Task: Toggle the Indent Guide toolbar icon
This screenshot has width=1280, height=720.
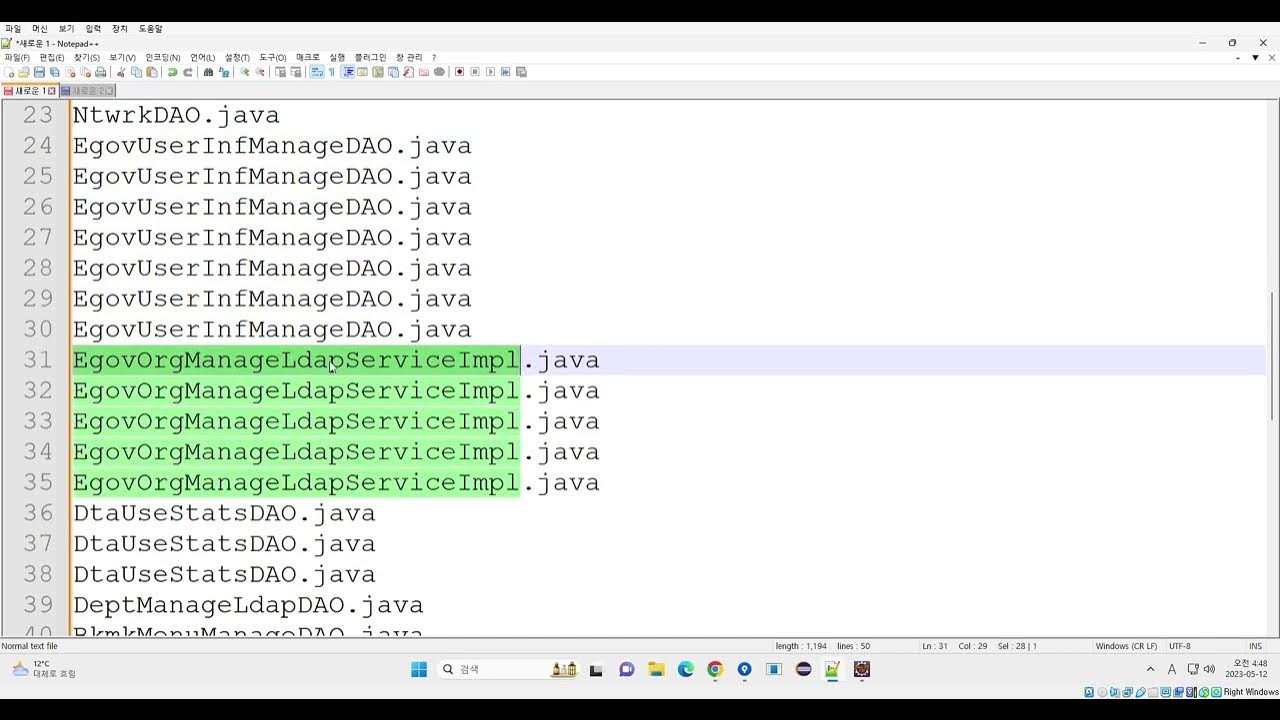Action: point(348,72)
